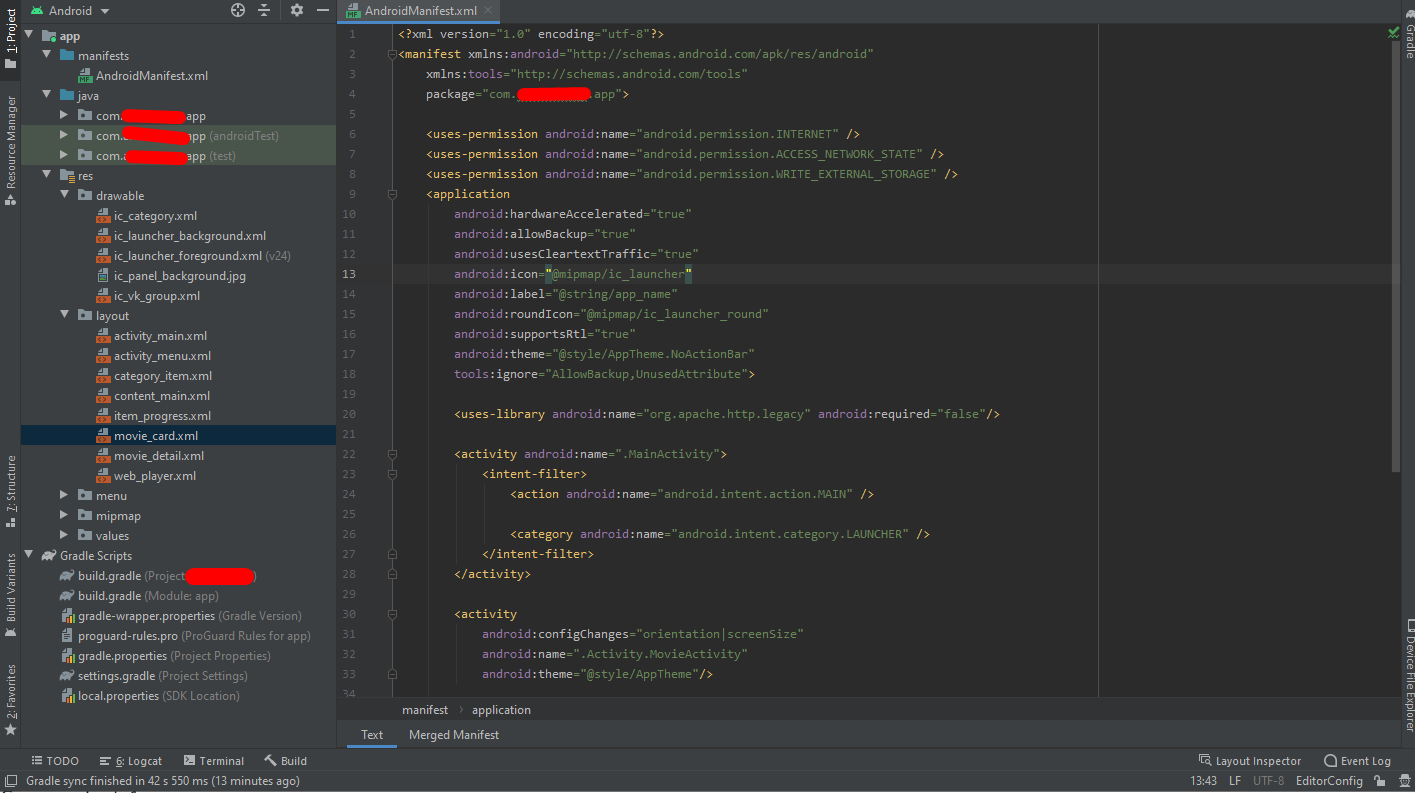The image size is (1415, 793).
Task: Open the Resource Manager side panel
Action: coord(11,151)
